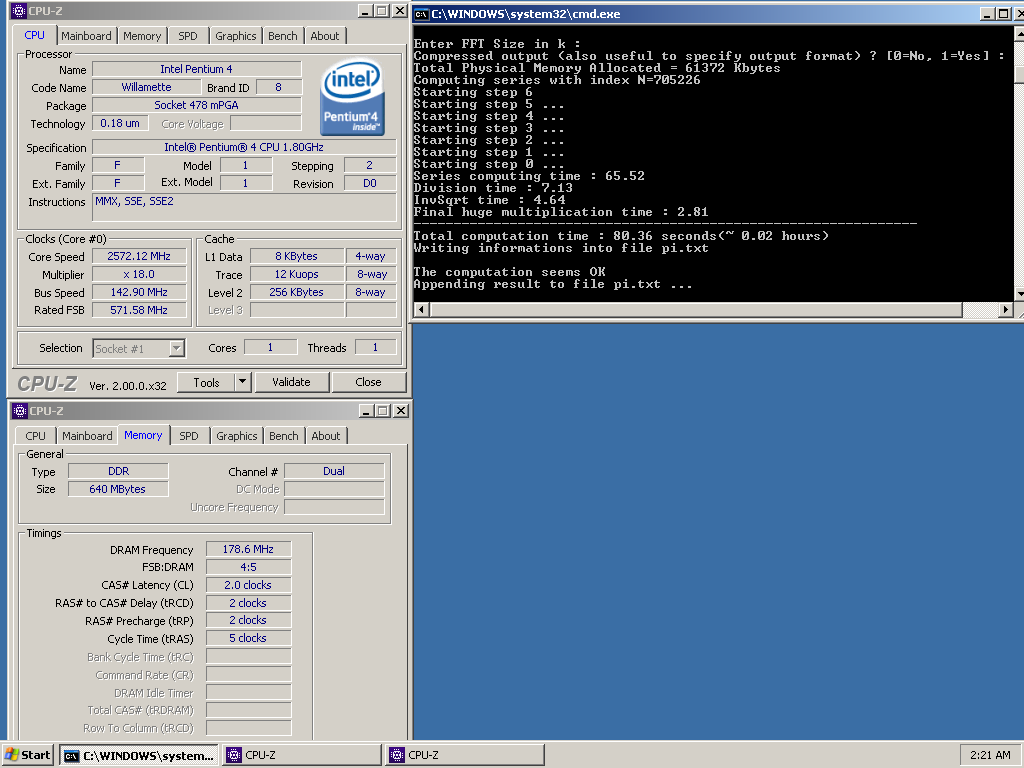The height and width of the screenshot is (768, 1024).
Task: Click the CAS# Latency value 2.0 clocks
Action: (248, 585)
